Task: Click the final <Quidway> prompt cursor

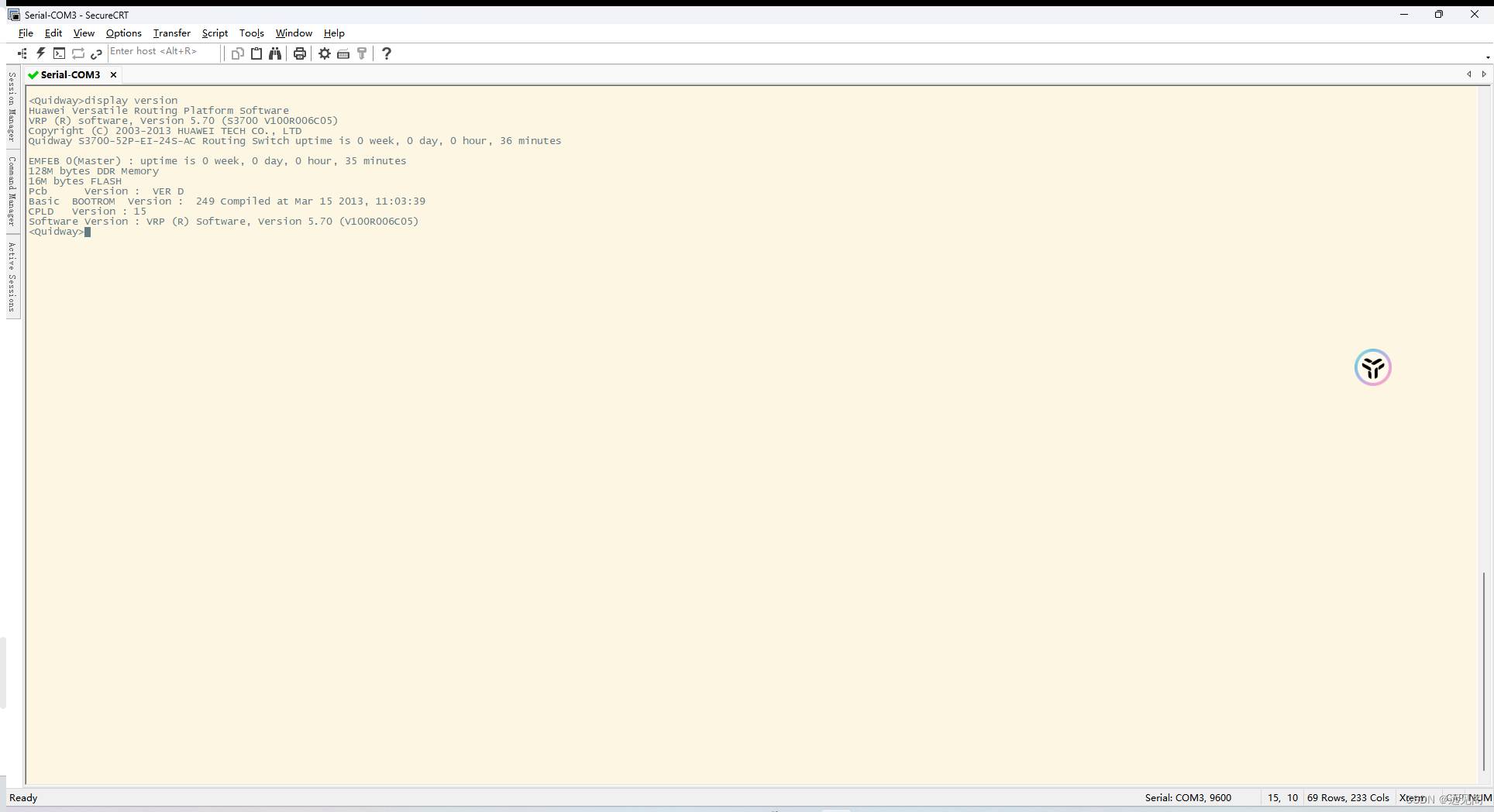Action: pos(88,232)
